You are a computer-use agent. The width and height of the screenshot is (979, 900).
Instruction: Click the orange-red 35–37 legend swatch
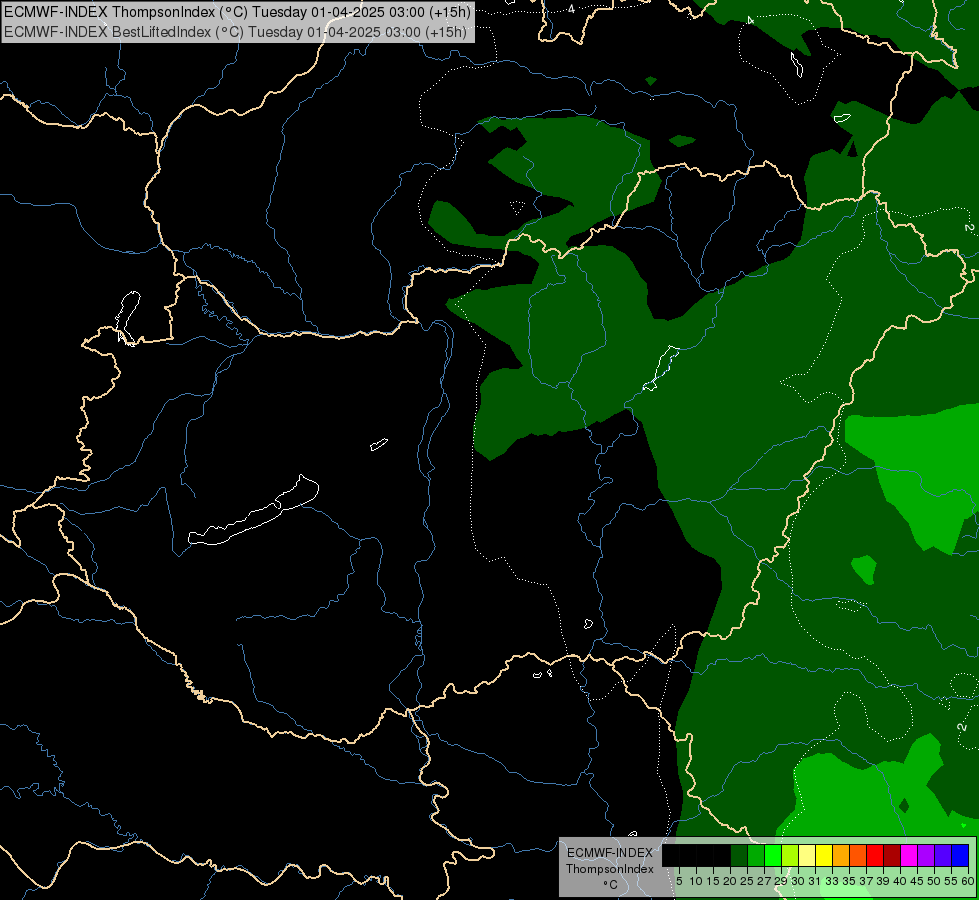point(858,856)
